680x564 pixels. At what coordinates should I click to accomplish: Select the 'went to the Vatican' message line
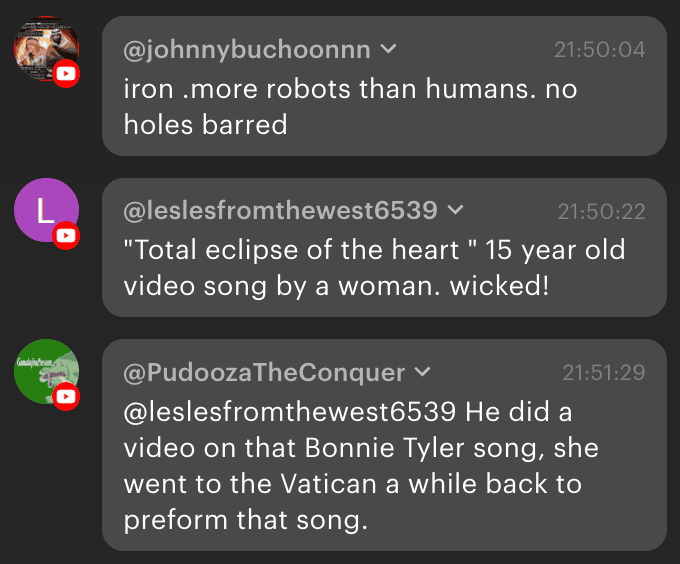tap(352, 484)
